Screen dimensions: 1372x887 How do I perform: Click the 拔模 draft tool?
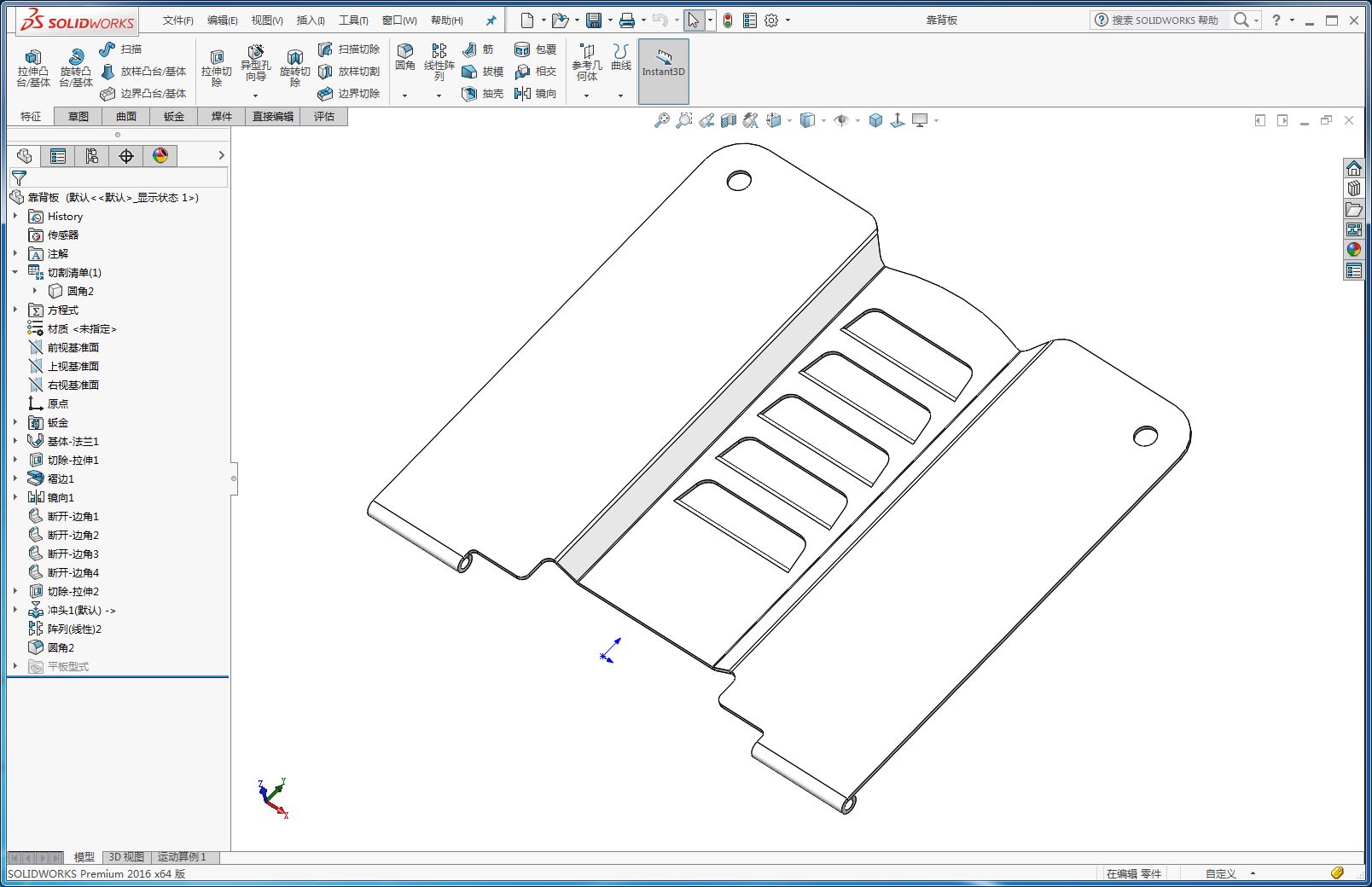click(x=482, y=72)
